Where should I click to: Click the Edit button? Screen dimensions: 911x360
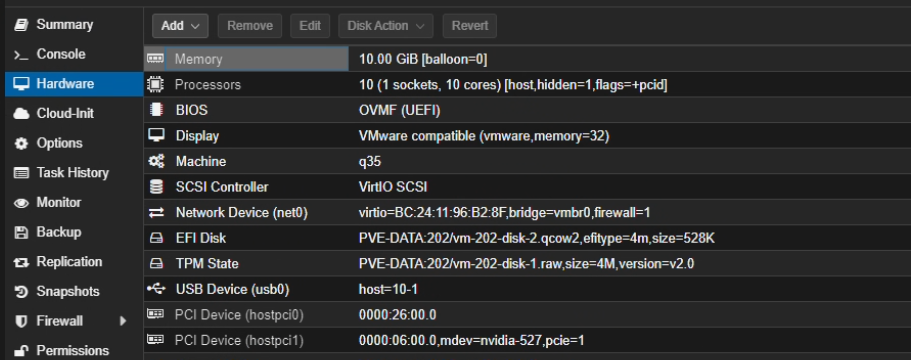coord(310,26)
